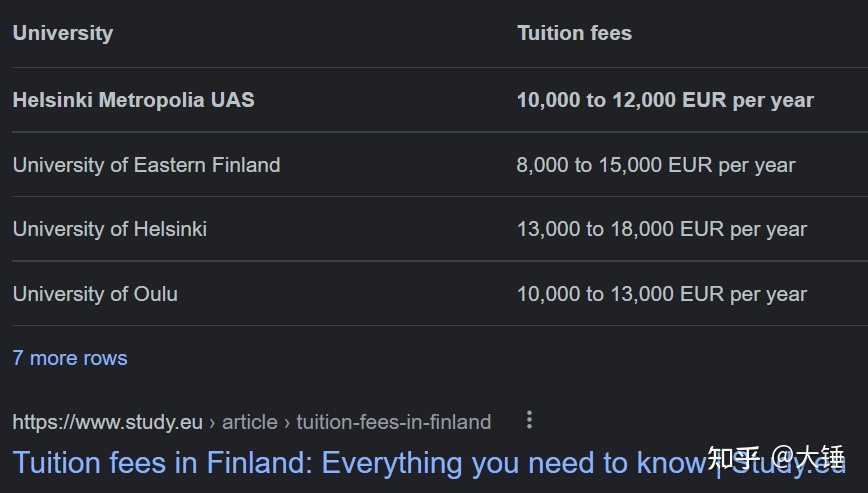Open the three-dot menu beside the study.eu URL
The width and height of the screenshot is (868, 493).
pos(529,420)
